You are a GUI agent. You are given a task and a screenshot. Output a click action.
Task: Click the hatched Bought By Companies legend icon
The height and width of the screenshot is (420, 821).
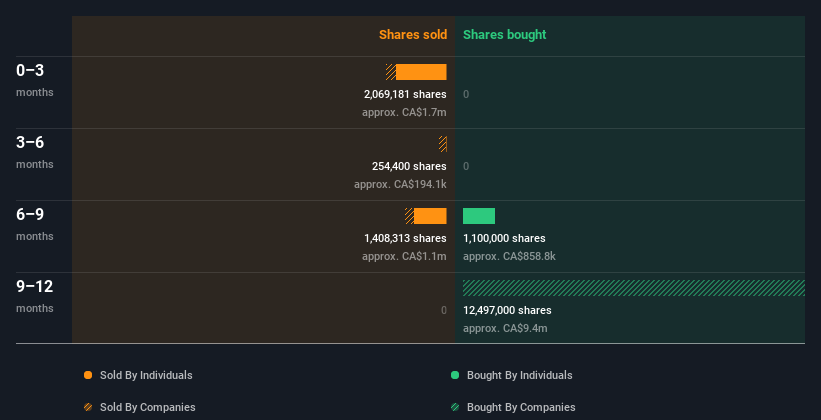(x=455, y=407)
